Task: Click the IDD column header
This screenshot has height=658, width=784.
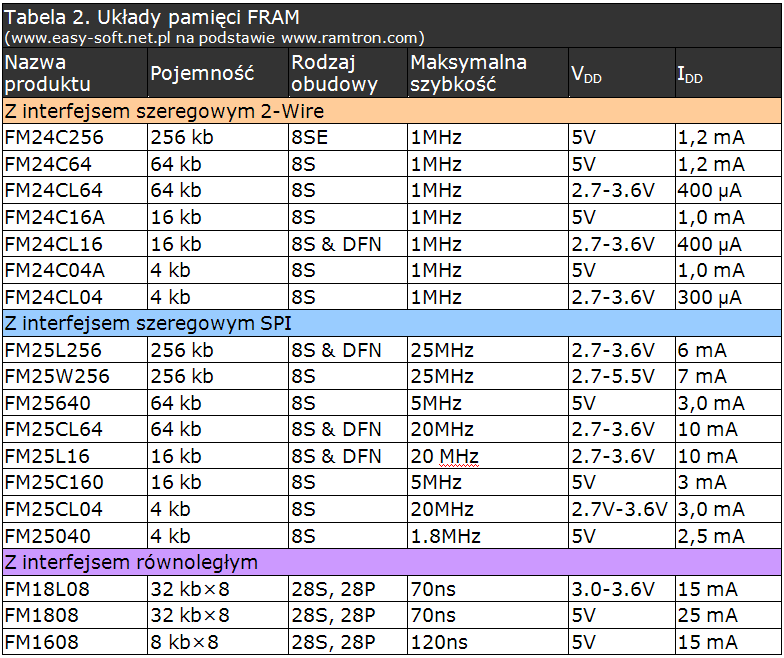Action: [x=728, y=73]
